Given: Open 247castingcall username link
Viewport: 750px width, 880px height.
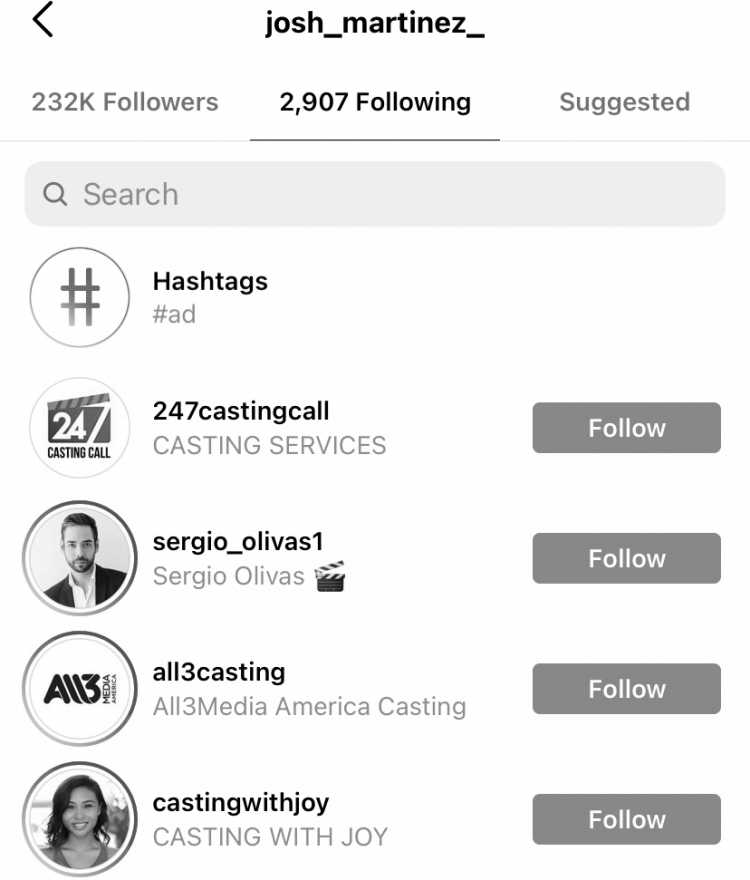Looking at the screenshot, I should [241, 411].
